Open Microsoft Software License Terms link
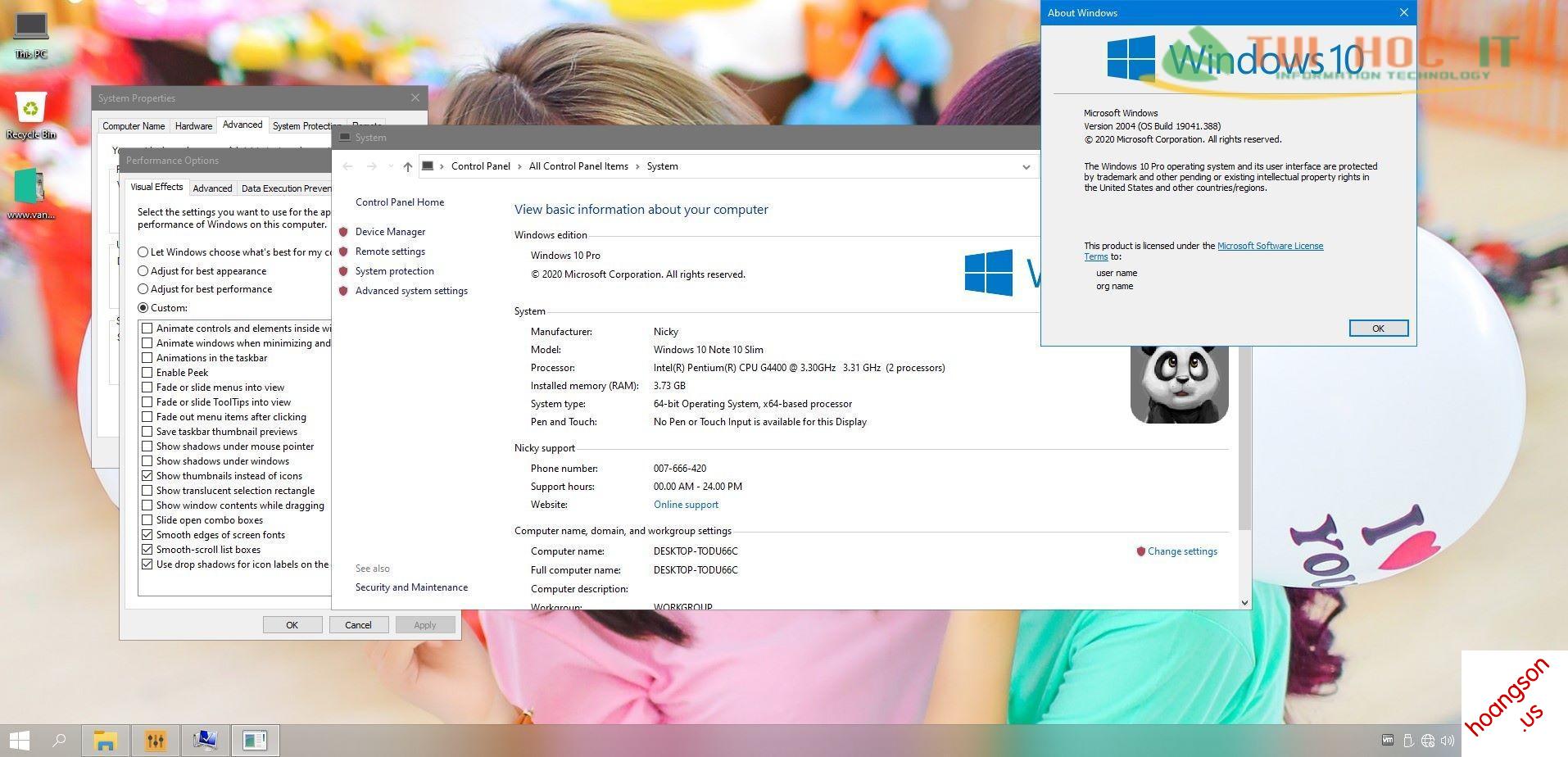1568x757 pixels. (x=1270, y=246)
